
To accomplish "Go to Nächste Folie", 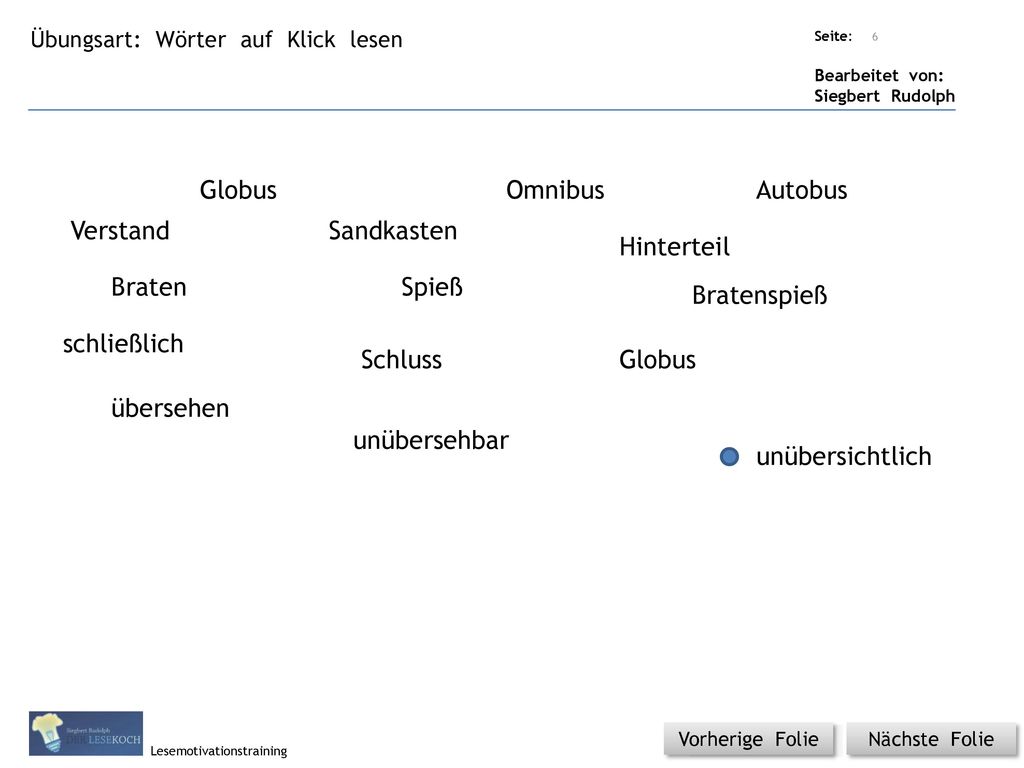I will [931, 739].
